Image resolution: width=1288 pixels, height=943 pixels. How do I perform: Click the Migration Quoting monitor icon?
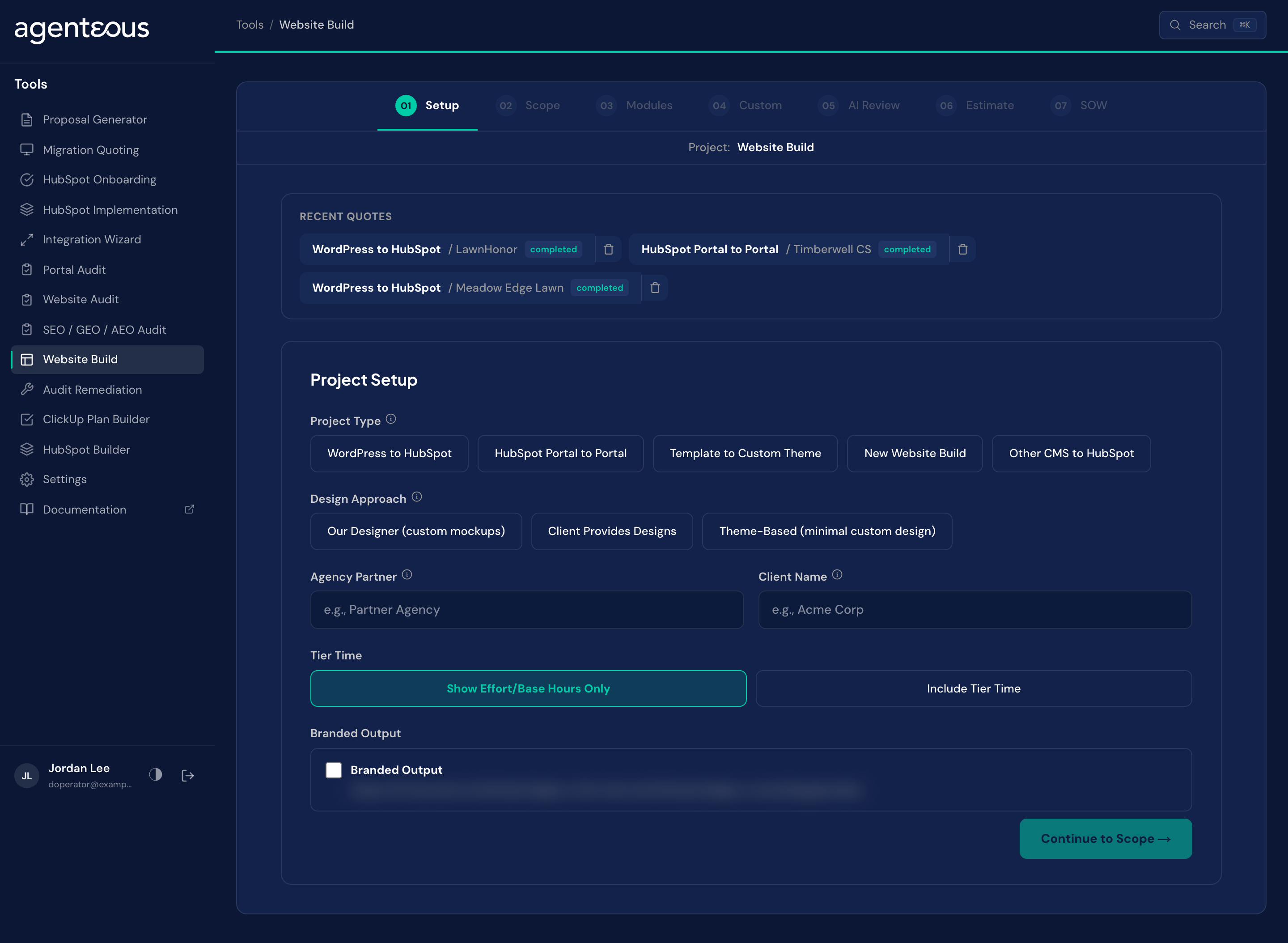27,149
